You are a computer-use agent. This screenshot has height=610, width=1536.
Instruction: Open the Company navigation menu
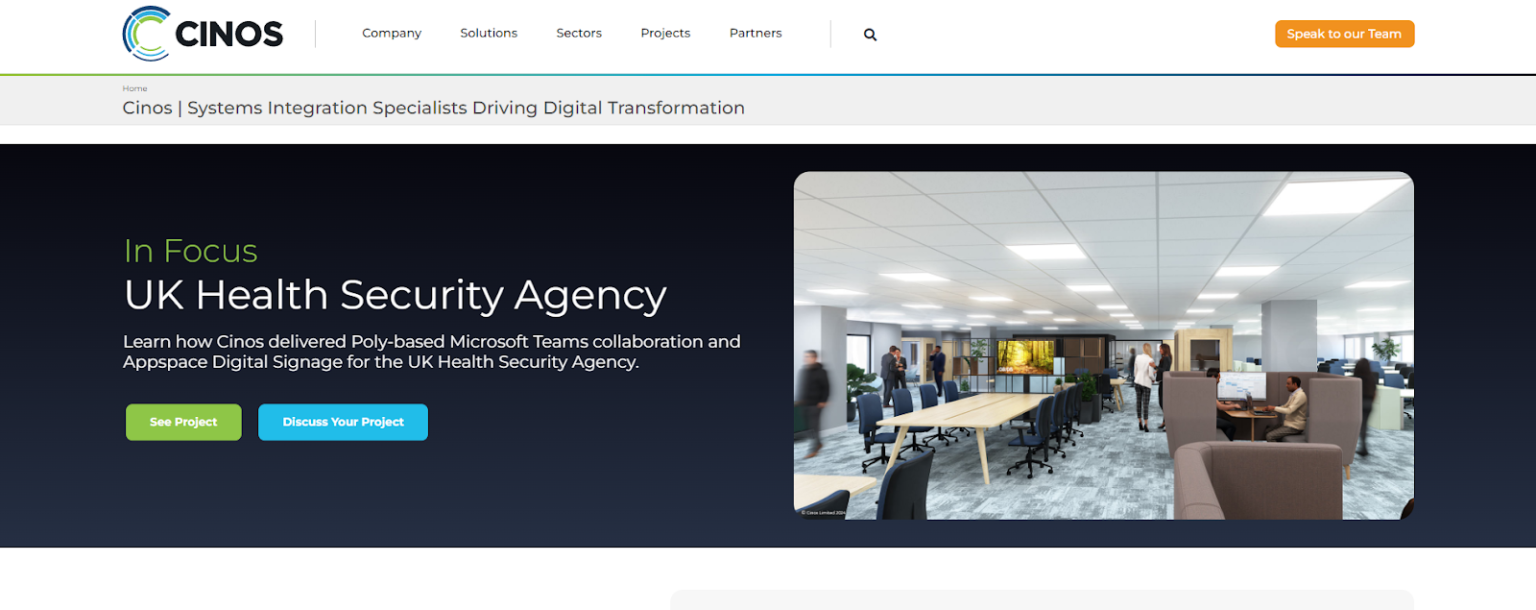[391, 33]
